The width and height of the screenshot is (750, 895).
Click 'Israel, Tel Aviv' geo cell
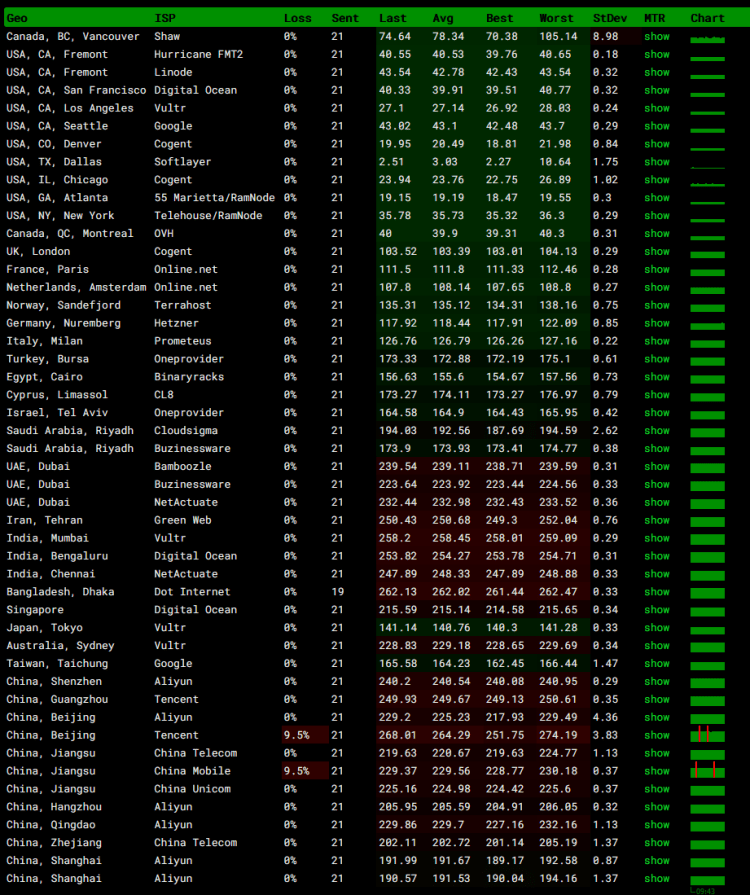pos(57,413)
